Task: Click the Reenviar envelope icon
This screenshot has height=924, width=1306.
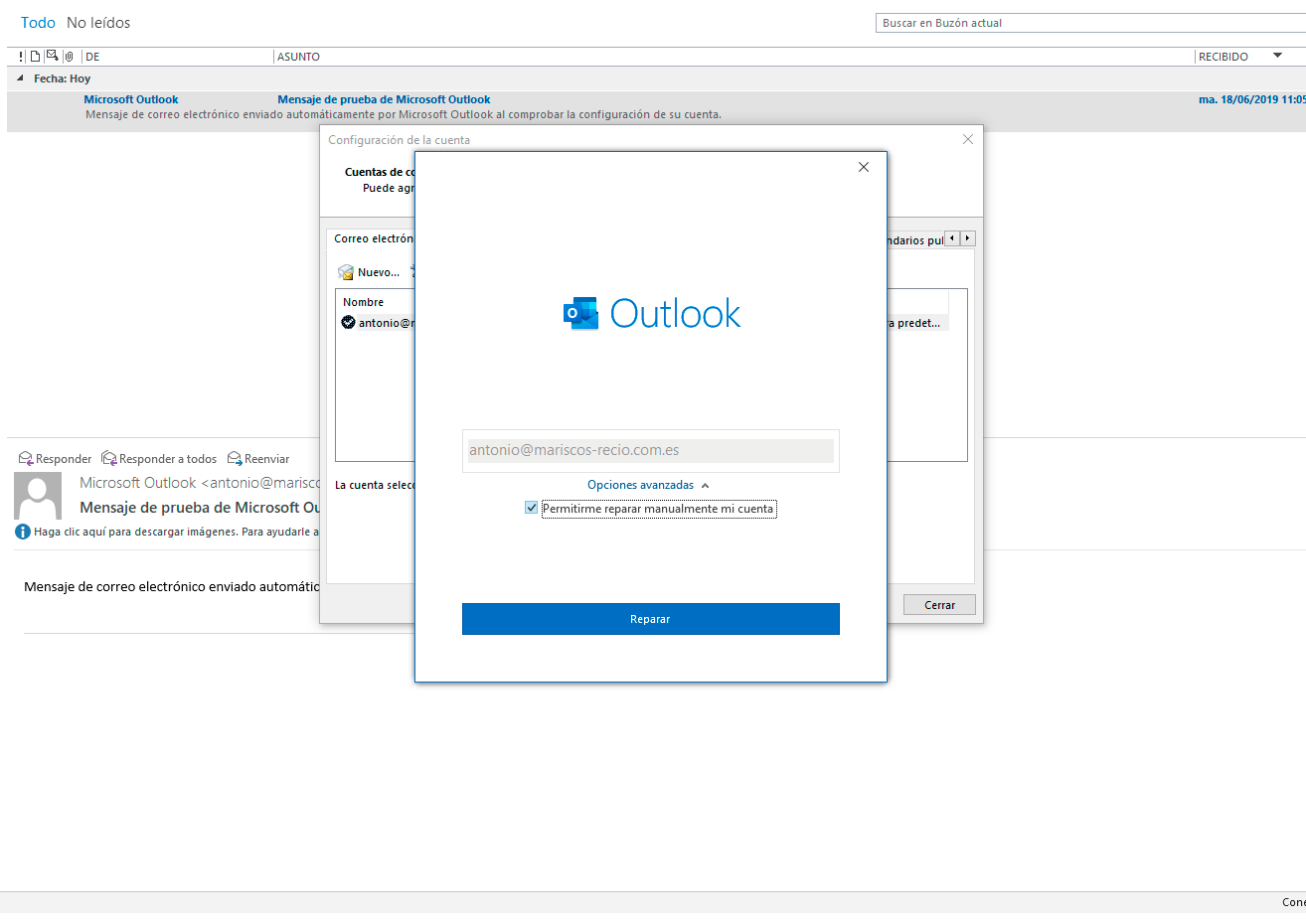Action: pos(235,458)
